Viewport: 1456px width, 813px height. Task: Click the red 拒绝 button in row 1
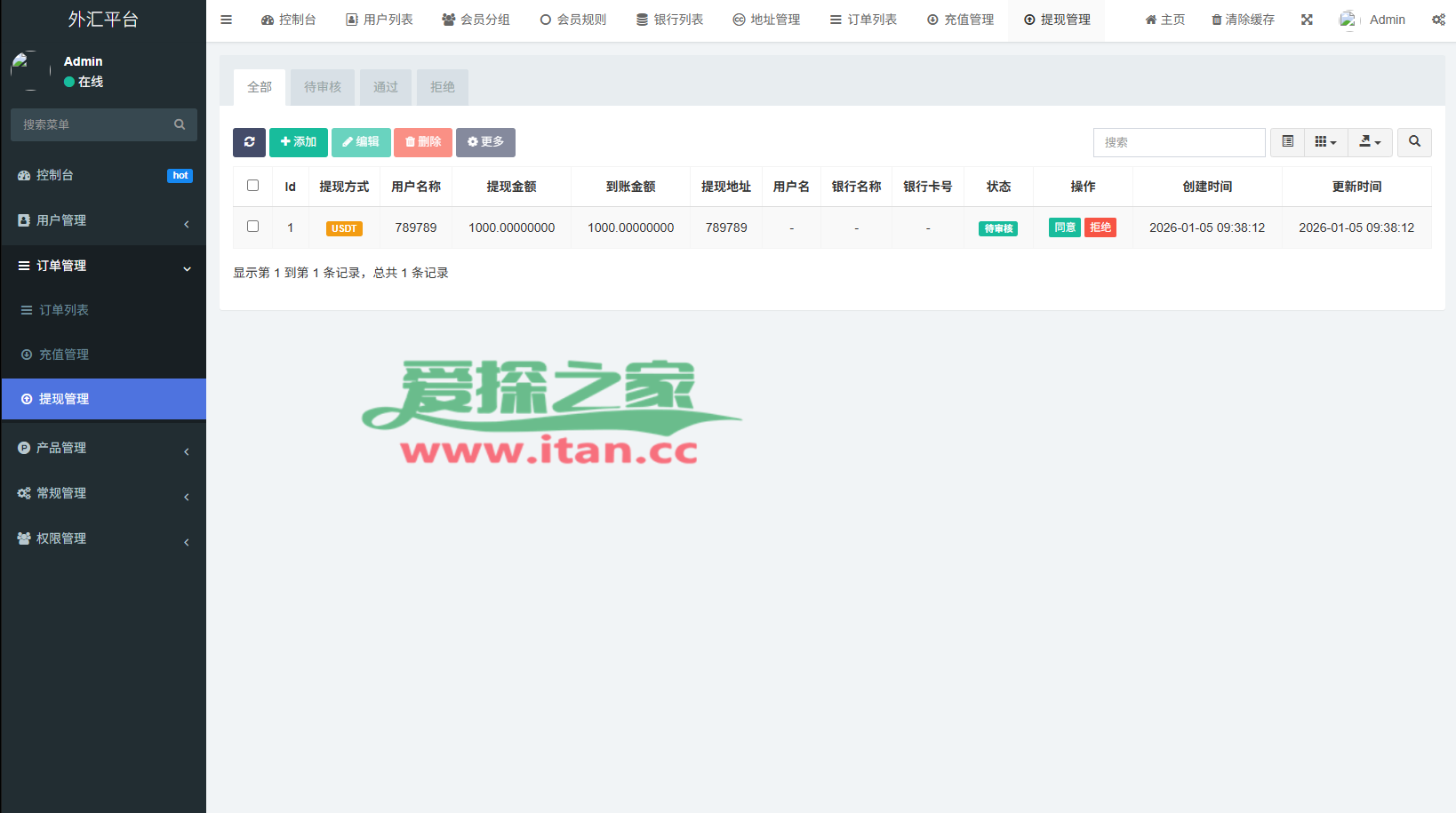1100,227
